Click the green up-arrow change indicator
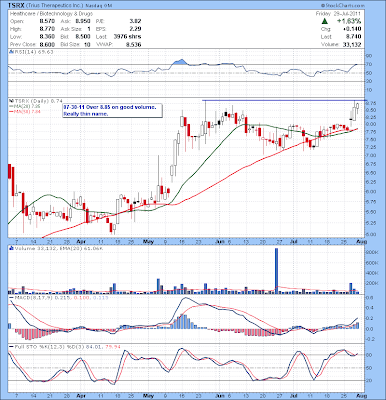The height and width of the screenshot is (400, 386). [324, 21]
